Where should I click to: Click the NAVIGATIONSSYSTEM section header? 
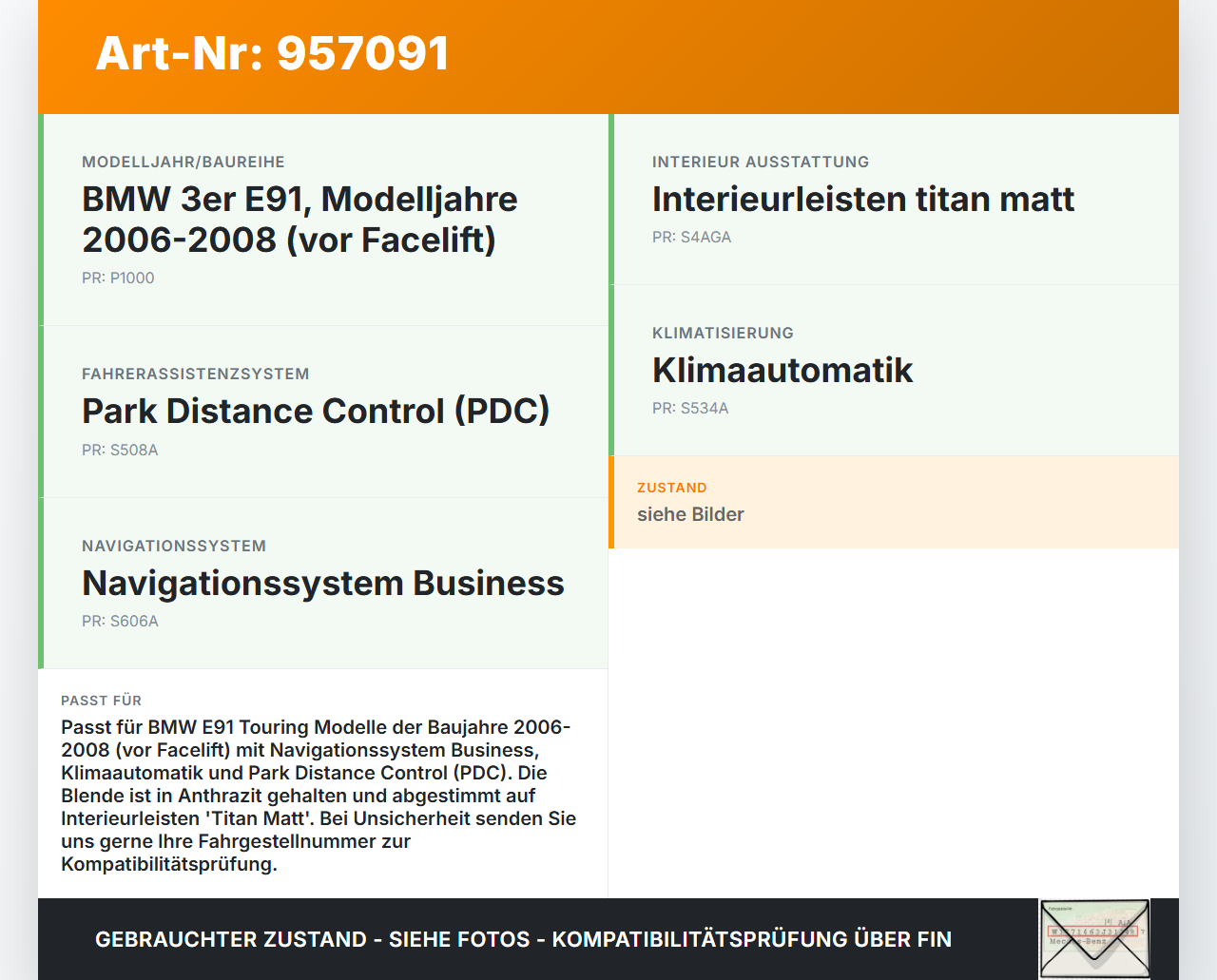[x=173, y=546]
